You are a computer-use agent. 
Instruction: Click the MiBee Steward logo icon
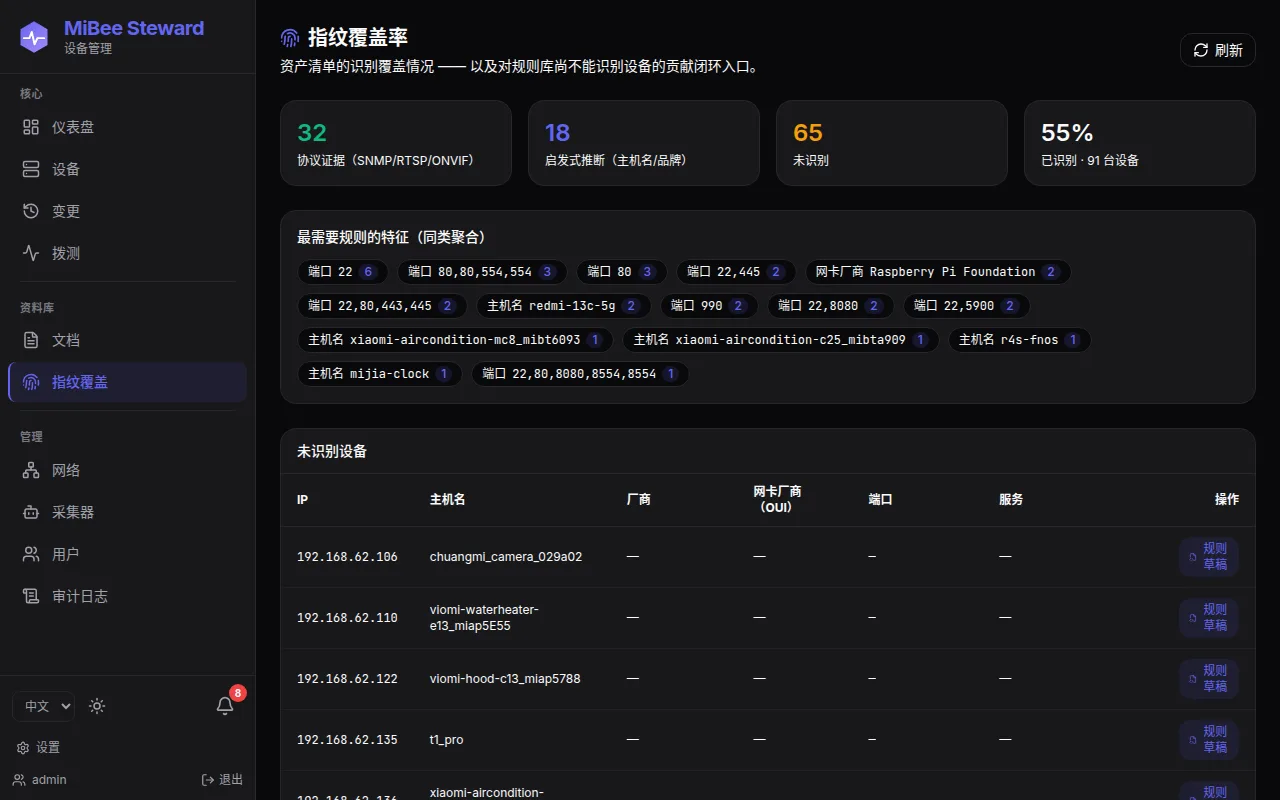coord(34,37)
